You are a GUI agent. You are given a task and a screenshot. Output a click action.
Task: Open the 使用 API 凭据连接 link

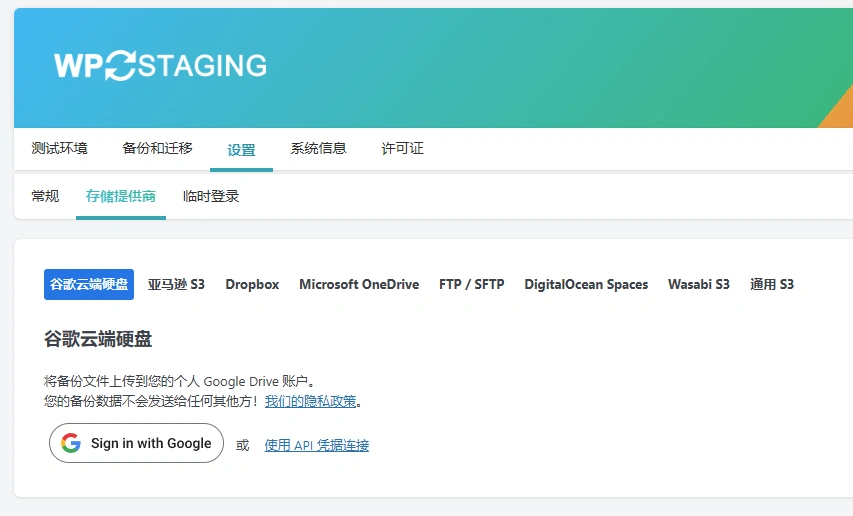pyautogui.click(x=317, y=445)
